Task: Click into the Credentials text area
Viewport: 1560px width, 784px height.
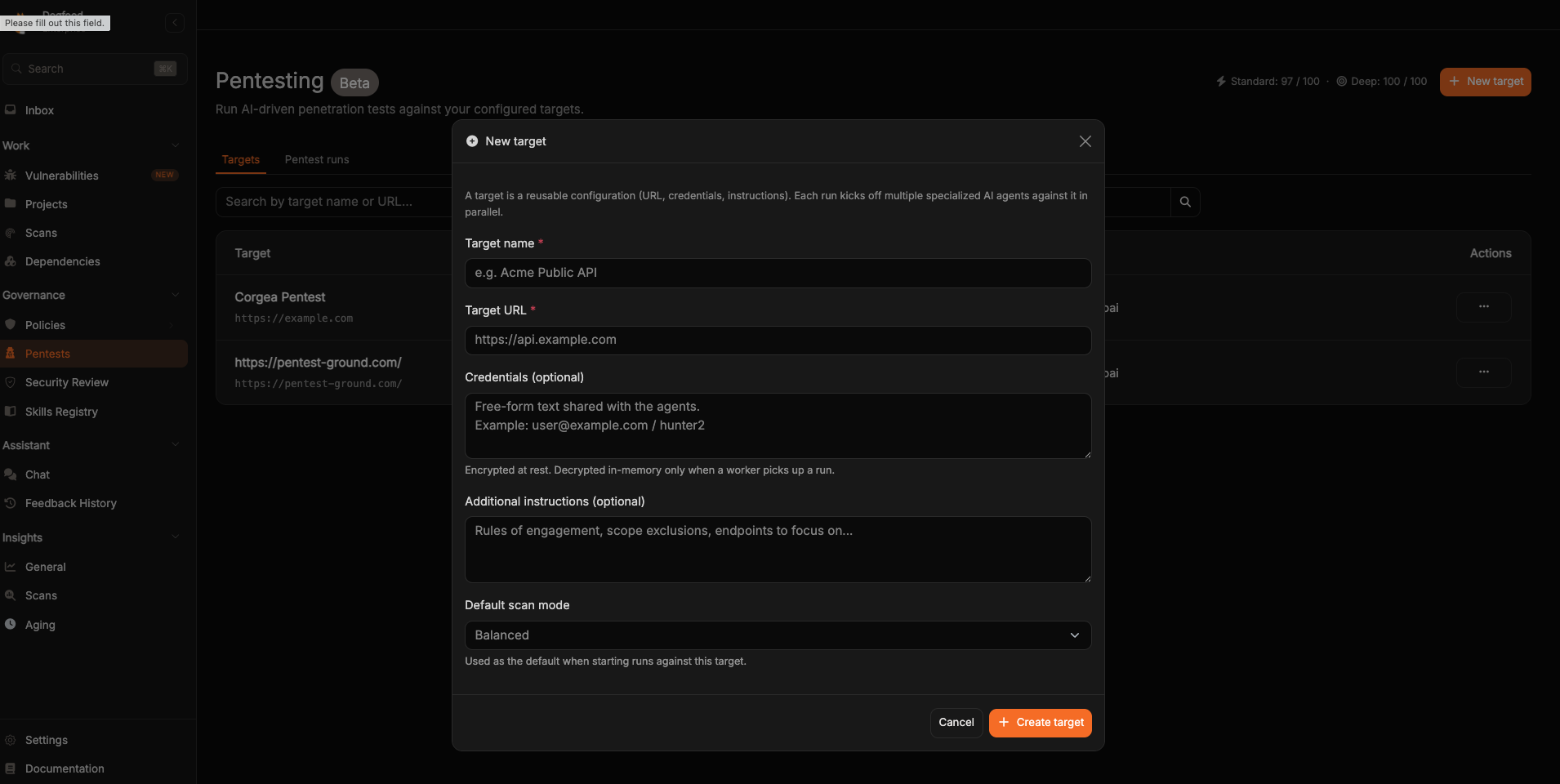Action: [778, 425]
